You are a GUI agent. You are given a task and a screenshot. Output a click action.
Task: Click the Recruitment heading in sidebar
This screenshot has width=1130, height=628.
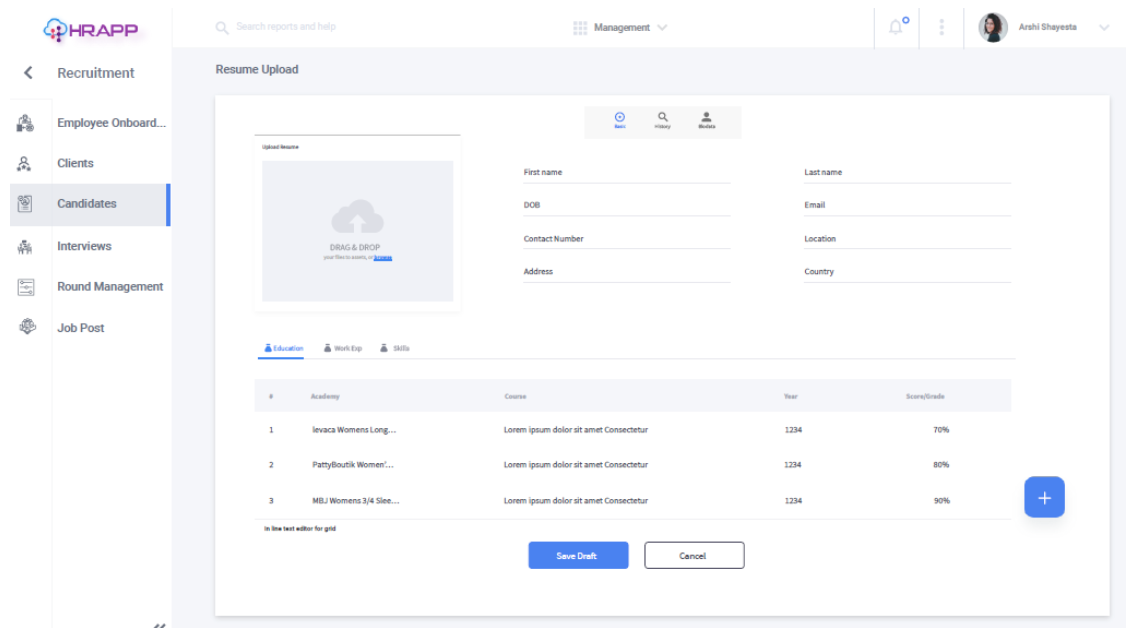coord(96,73)
